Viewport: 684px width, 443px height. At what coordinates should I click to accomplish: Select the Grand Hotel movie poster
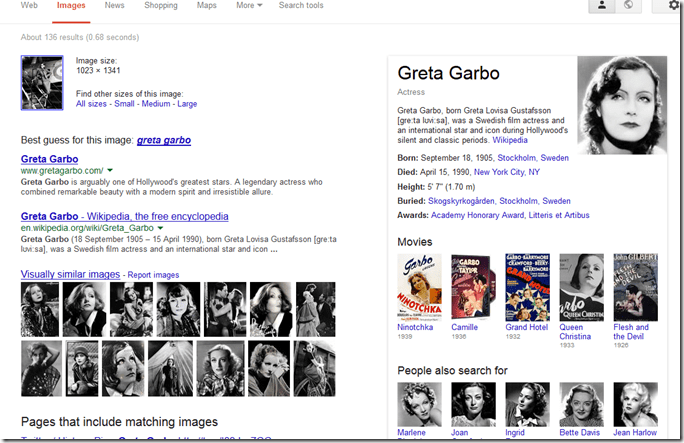pos(526,286)
